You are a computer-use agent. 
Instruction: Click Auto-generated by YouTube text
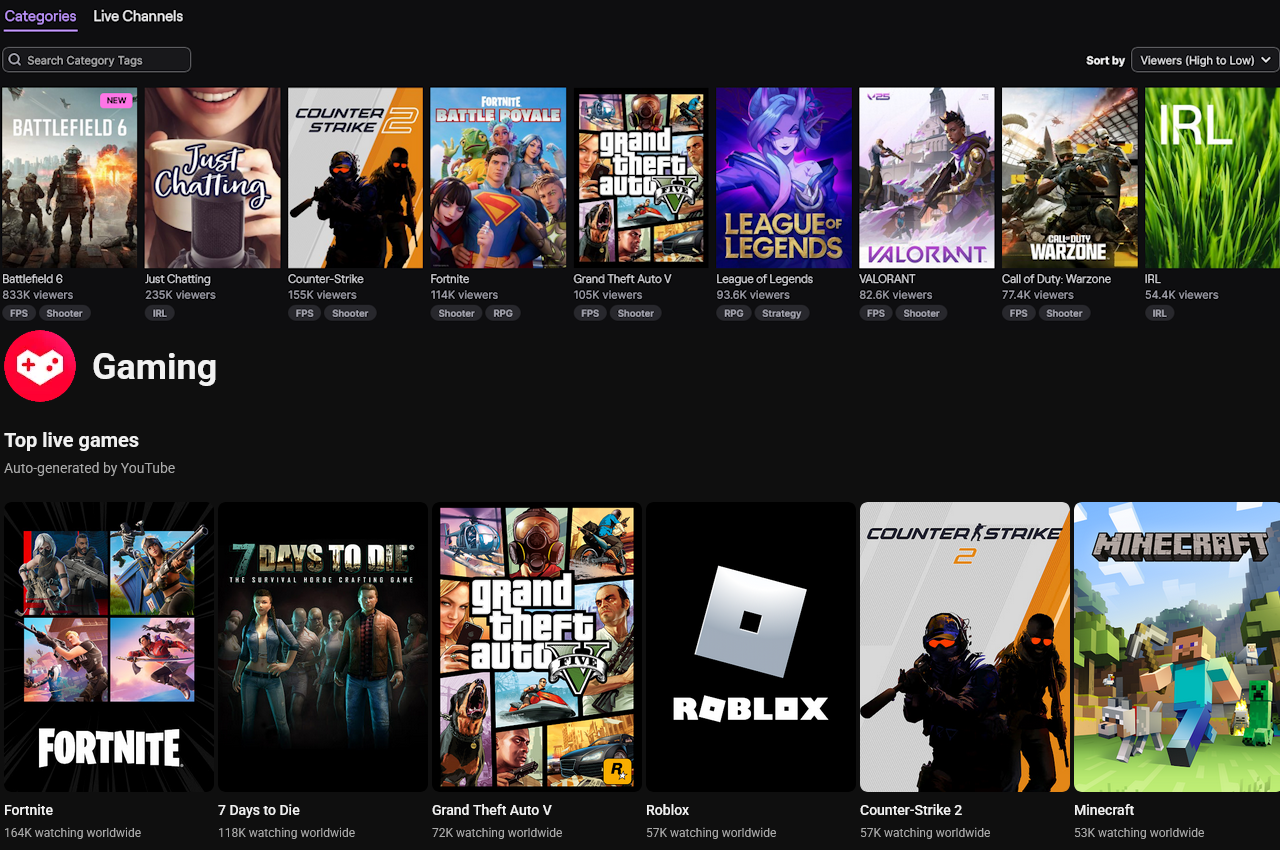tap(90, 468)
